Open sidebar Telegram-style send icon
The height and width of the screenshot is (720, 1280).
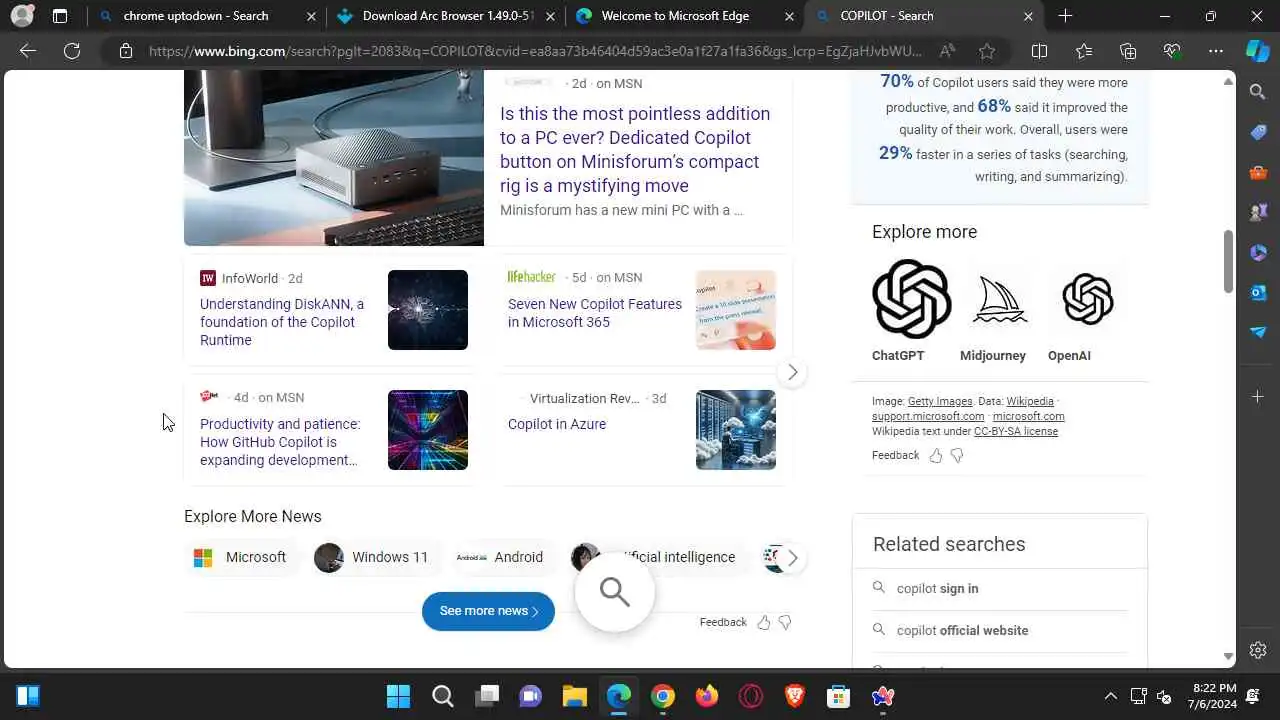click(x=1258, y=332)
